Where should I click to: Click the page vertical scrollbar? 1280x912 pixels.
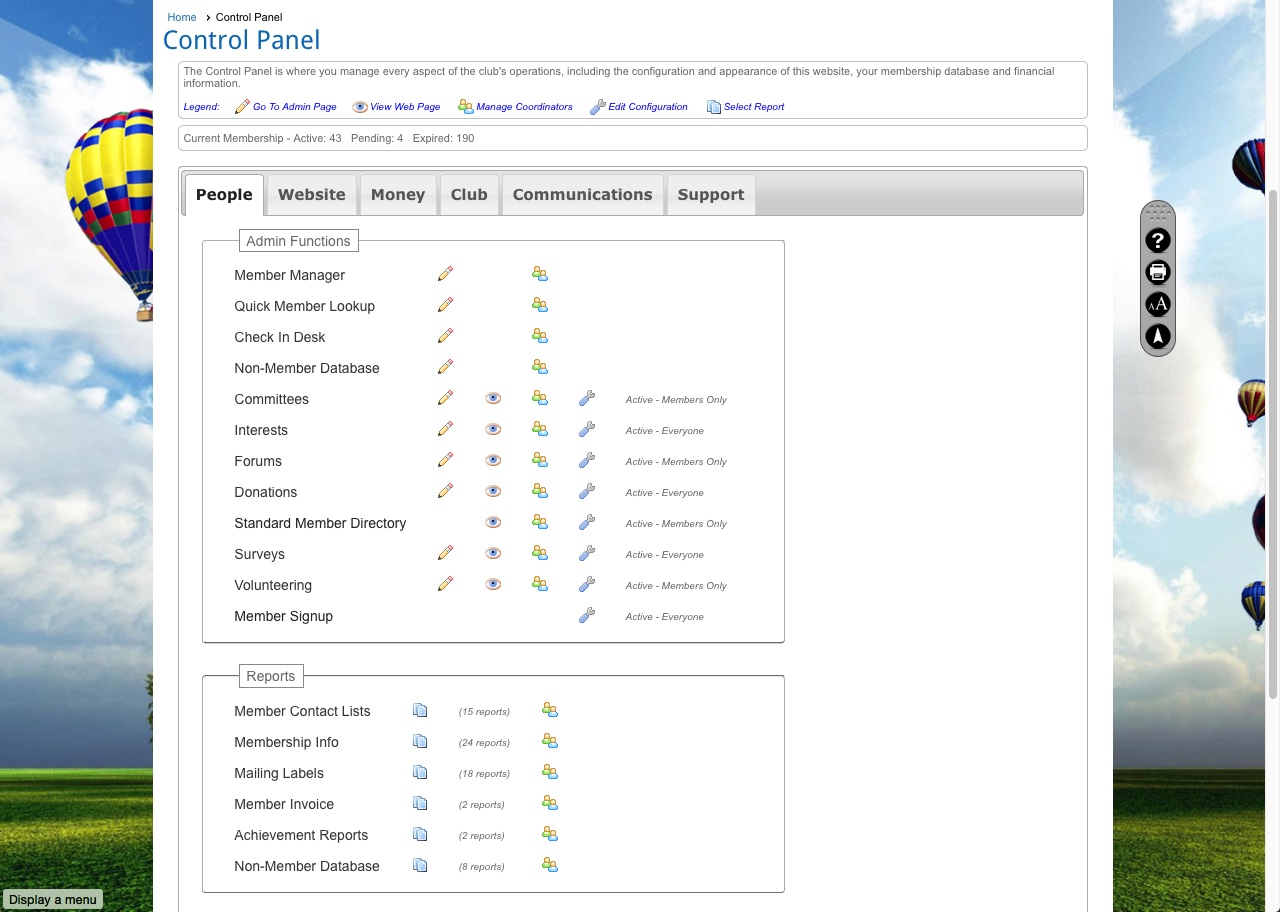click(1272, 440)
